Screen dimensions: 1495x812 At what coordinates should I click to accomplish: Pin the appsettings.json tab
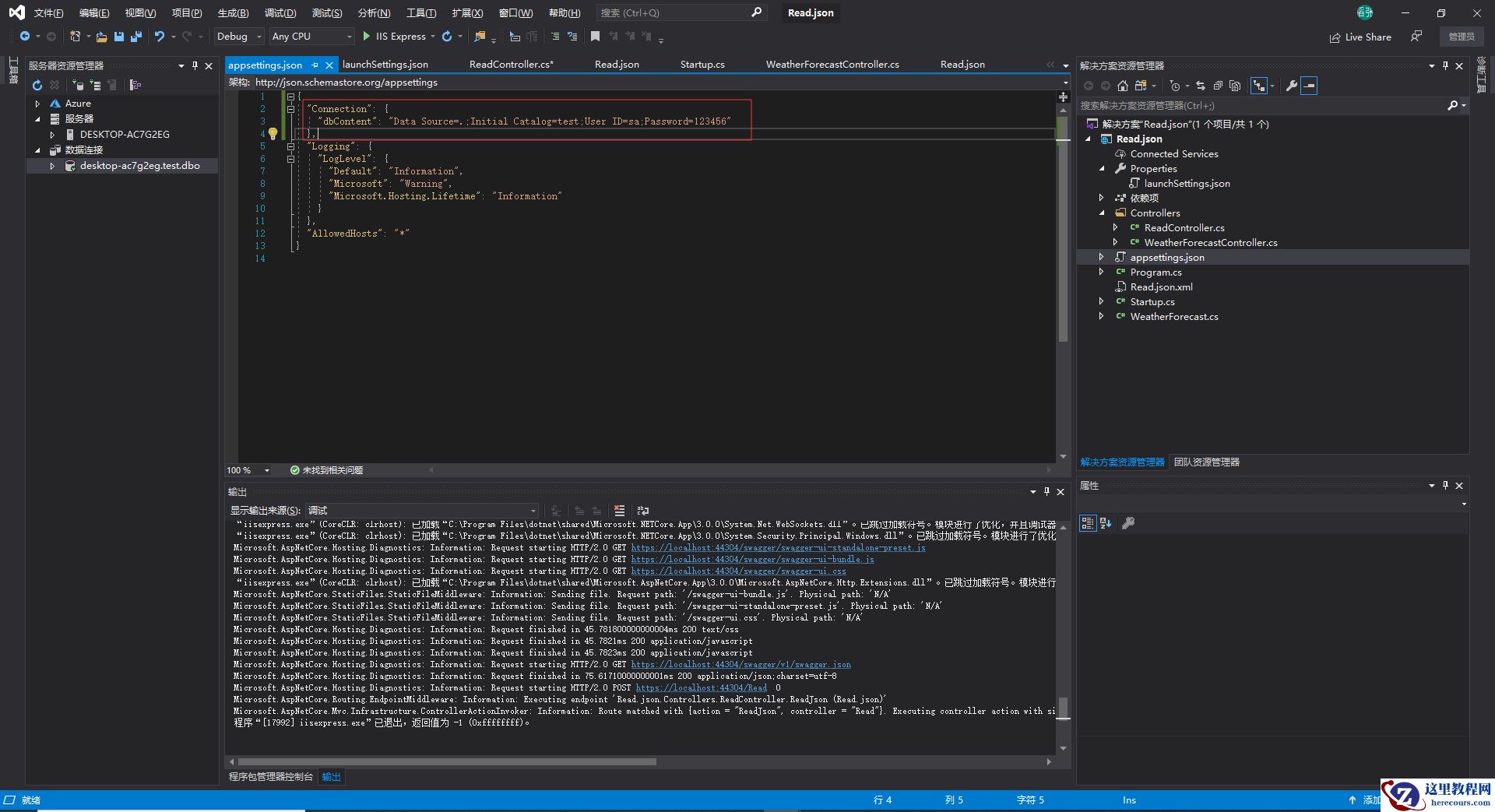(315, 65)
